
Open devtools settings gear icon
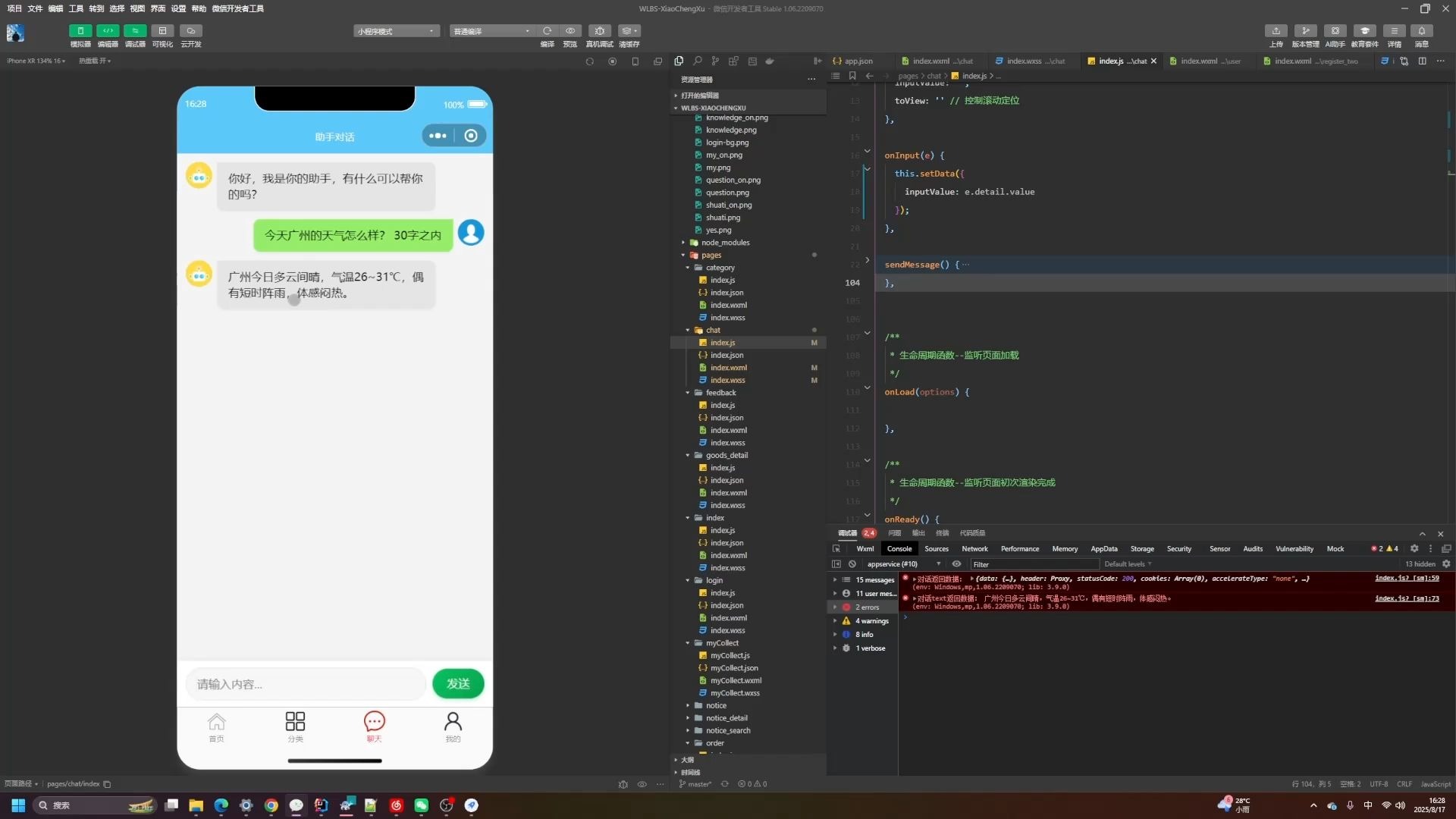point(1414,549)
